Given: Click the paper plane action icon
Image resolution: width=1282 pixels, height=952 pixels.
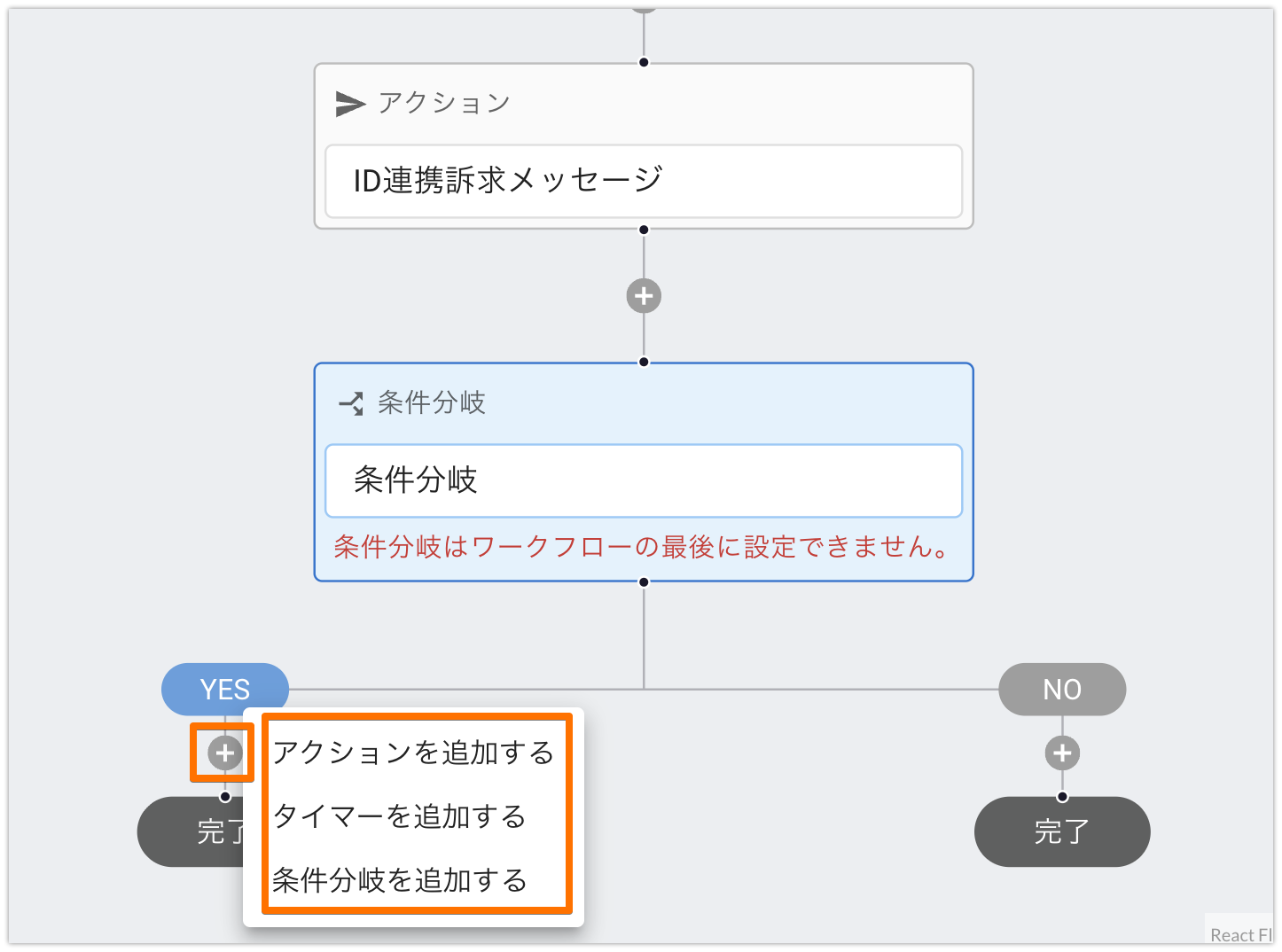Looking at the screenshot, I should [350, 104].
